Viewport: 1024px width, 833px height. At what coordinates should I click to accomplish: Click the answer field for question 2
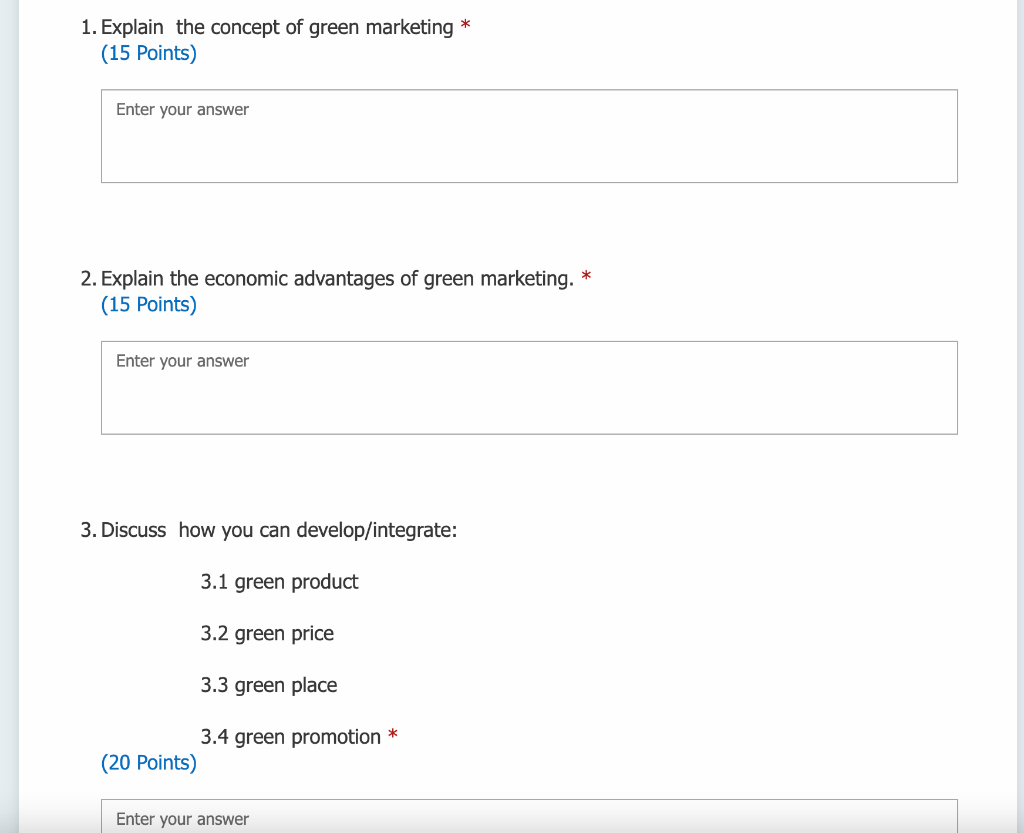pos(529,388)
